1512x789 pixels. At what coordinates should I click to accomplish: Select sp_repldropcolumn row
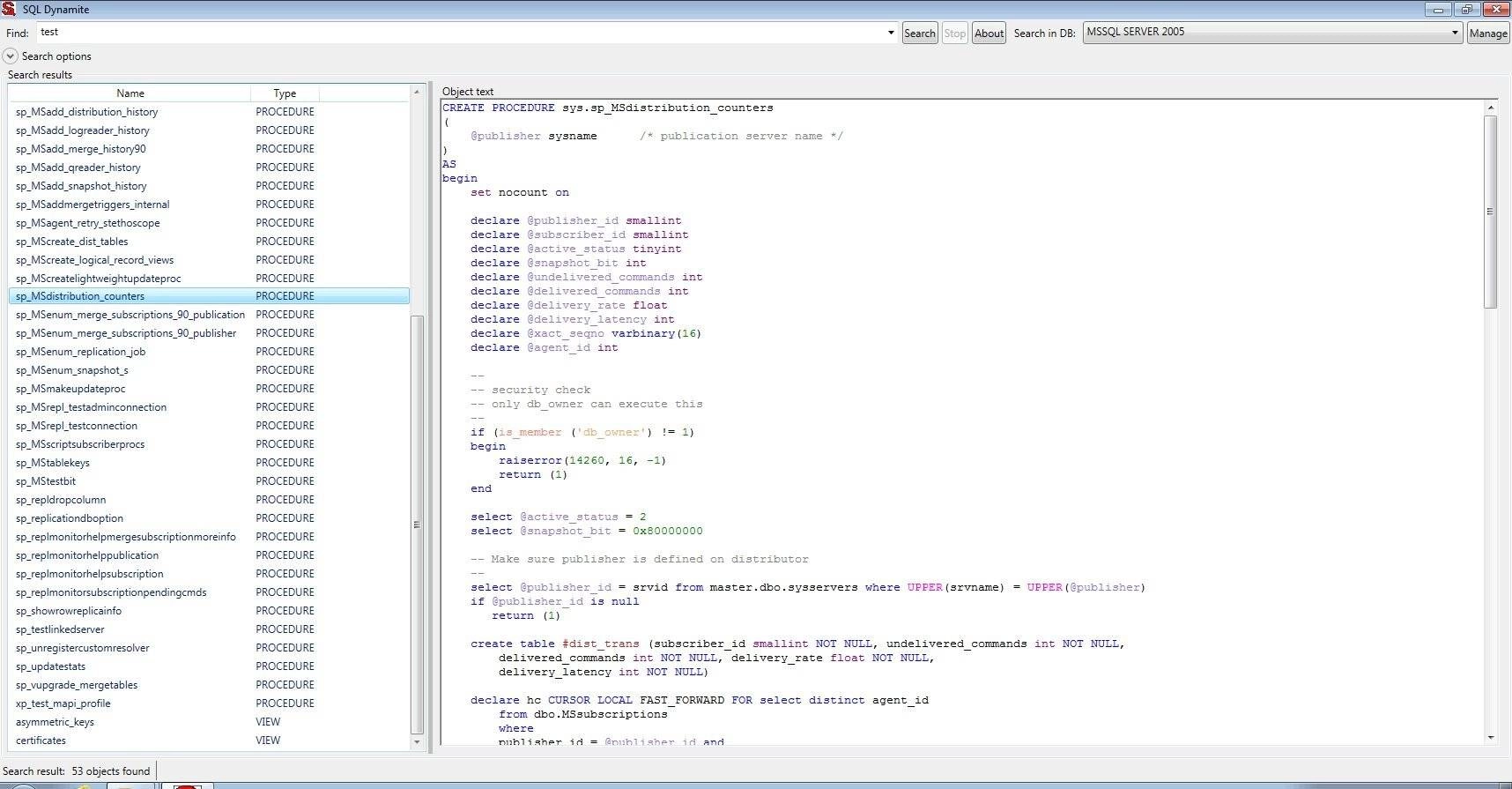pos(210,500)
